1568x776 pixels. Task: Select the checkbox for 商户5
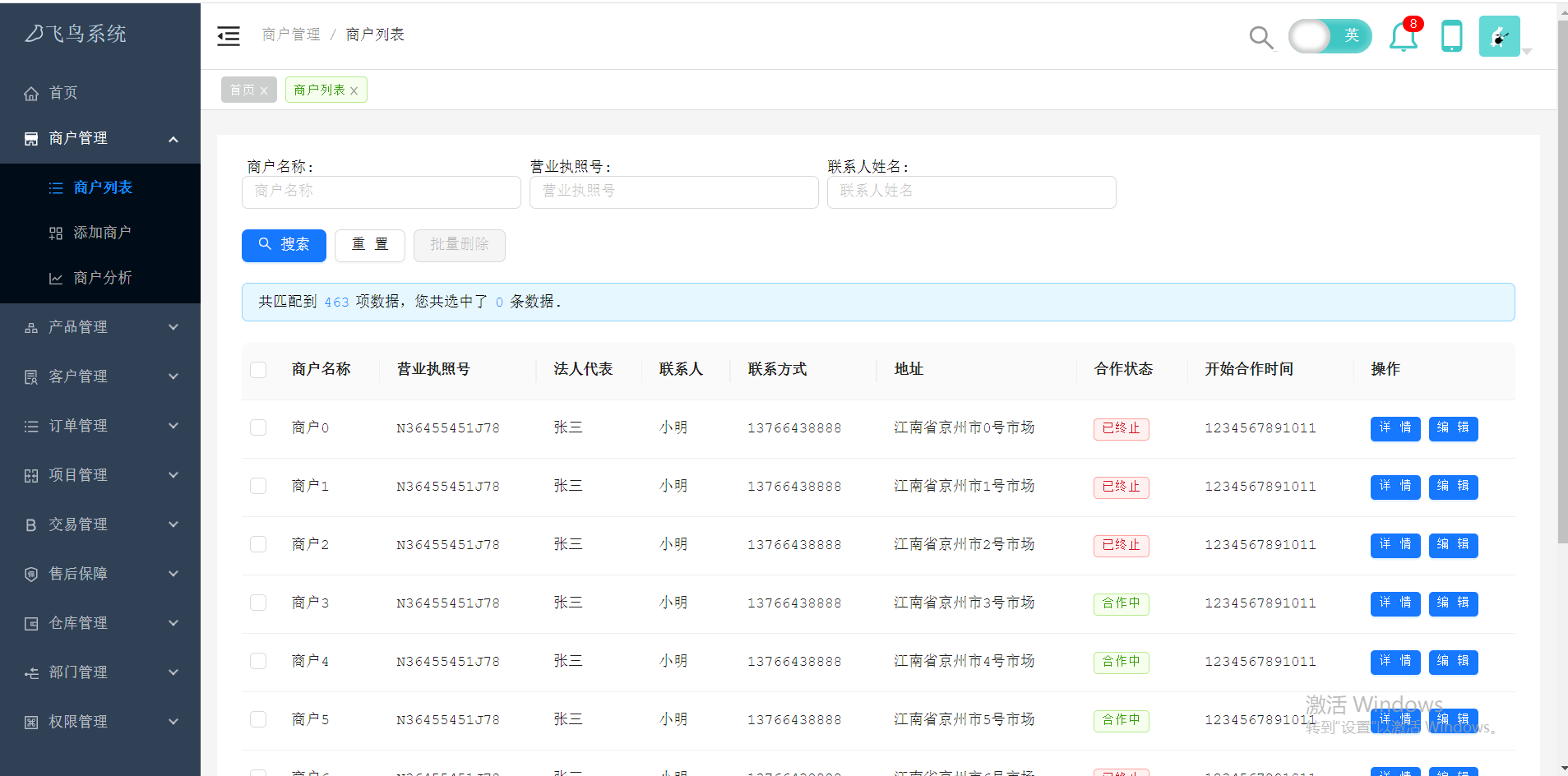coord(258,719)
